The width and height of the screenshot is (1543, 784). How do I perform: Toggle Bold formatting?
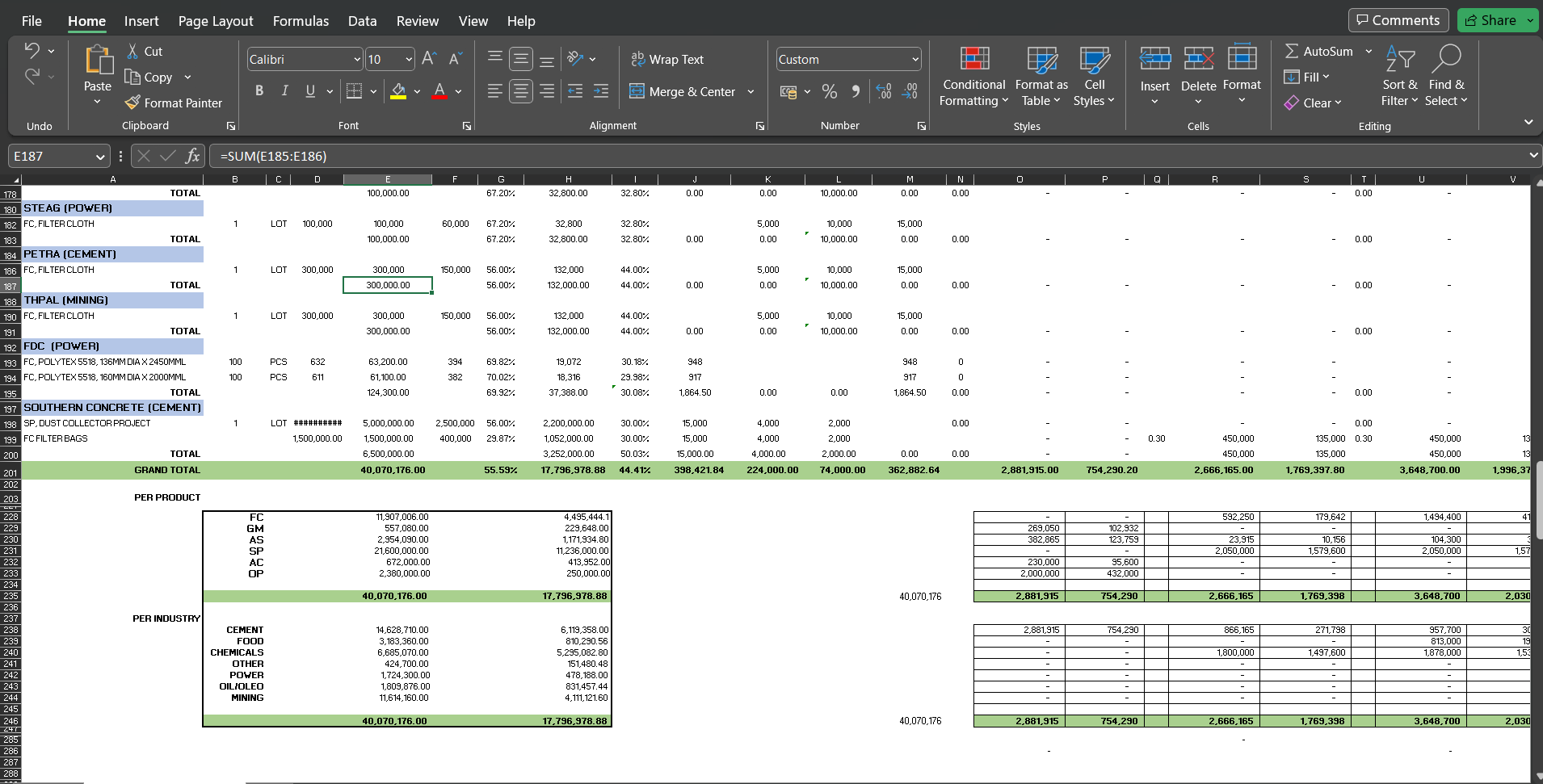point(259,91)
